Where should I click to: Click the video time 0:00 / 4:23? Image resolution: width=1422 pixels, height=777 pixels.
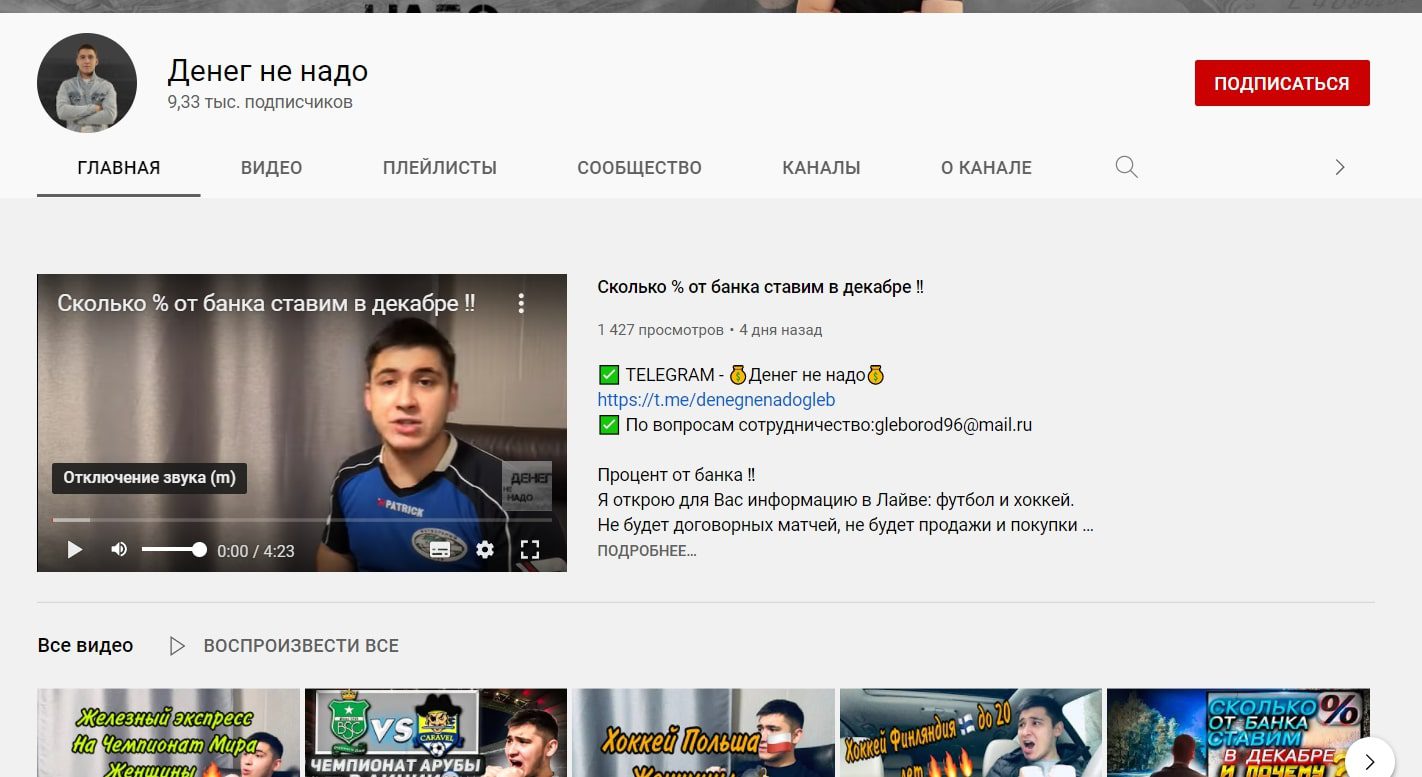256,551
